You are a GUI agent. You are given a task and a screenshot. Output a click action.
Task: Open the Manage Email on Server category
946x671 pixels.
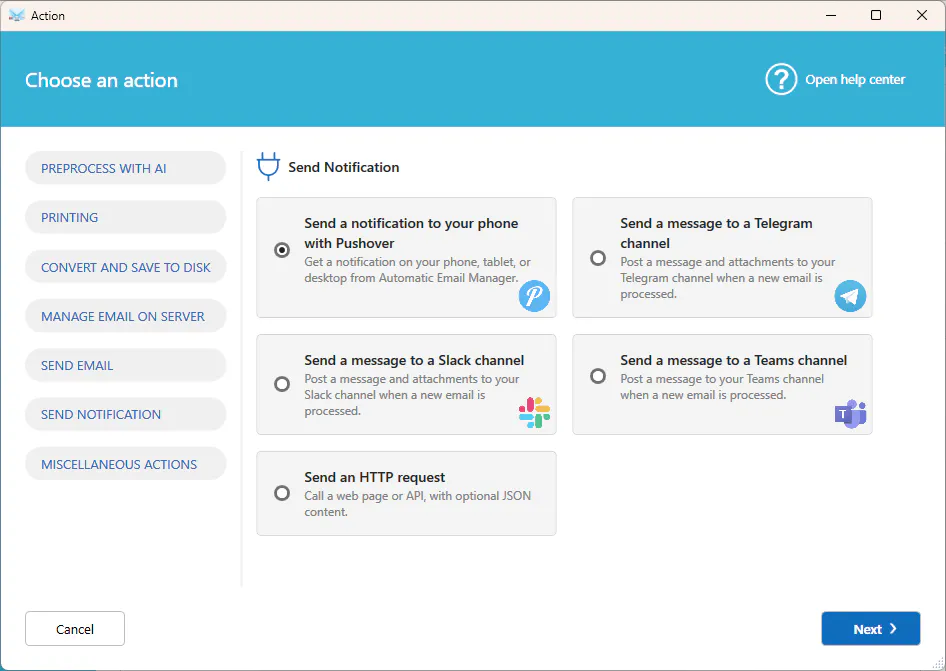[125, 316]
